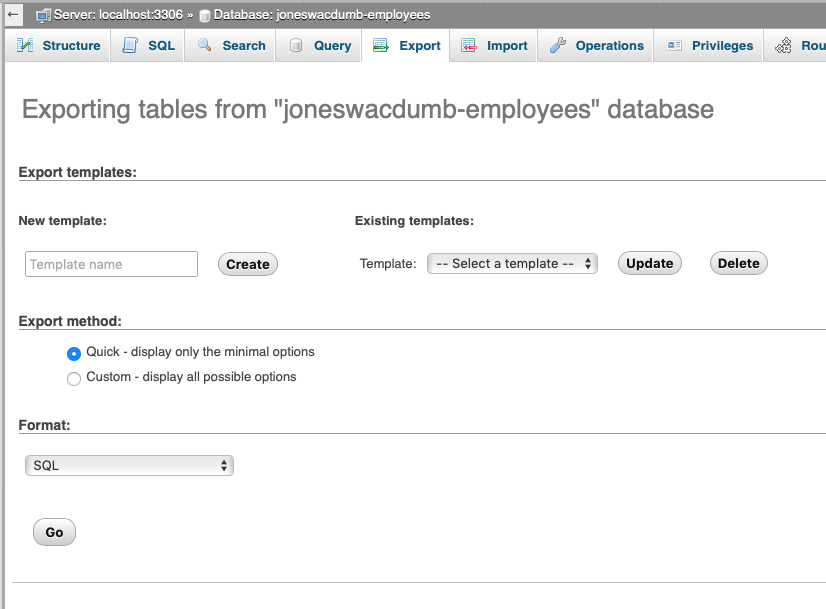826x609 pixels.
Task: Select the magnifying glass Search icon
Action: (x=202, y=45)
